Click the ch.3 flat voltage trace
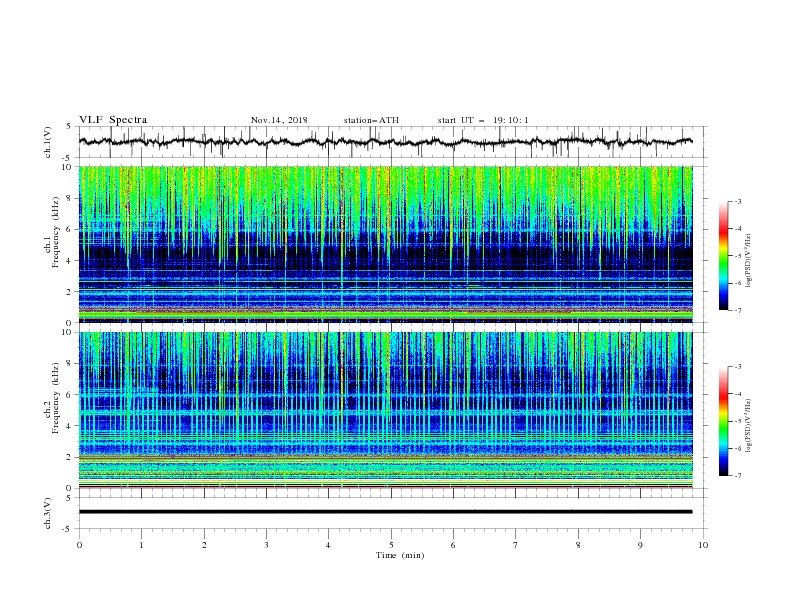The image size is (792, 612). tap(386, 512)
